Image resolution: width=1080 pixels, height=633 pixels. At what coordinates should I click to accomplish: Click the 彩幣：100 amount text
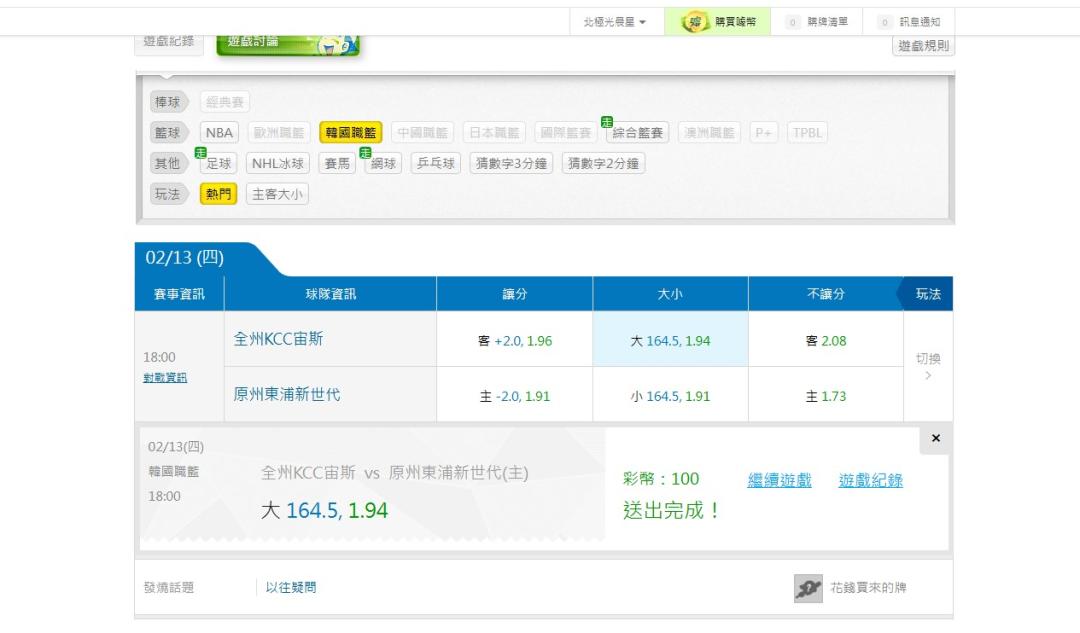coord(661,479)
